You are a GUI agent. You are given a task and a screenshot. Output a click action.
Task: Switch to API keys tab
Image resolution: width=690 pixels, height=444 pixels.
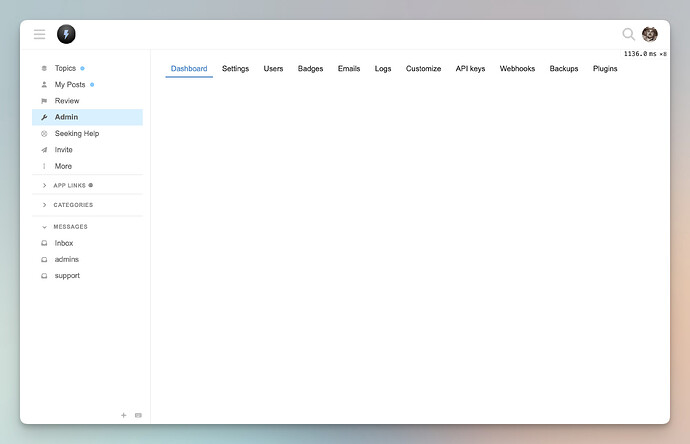pyautogui.click(x=470, y=69)
